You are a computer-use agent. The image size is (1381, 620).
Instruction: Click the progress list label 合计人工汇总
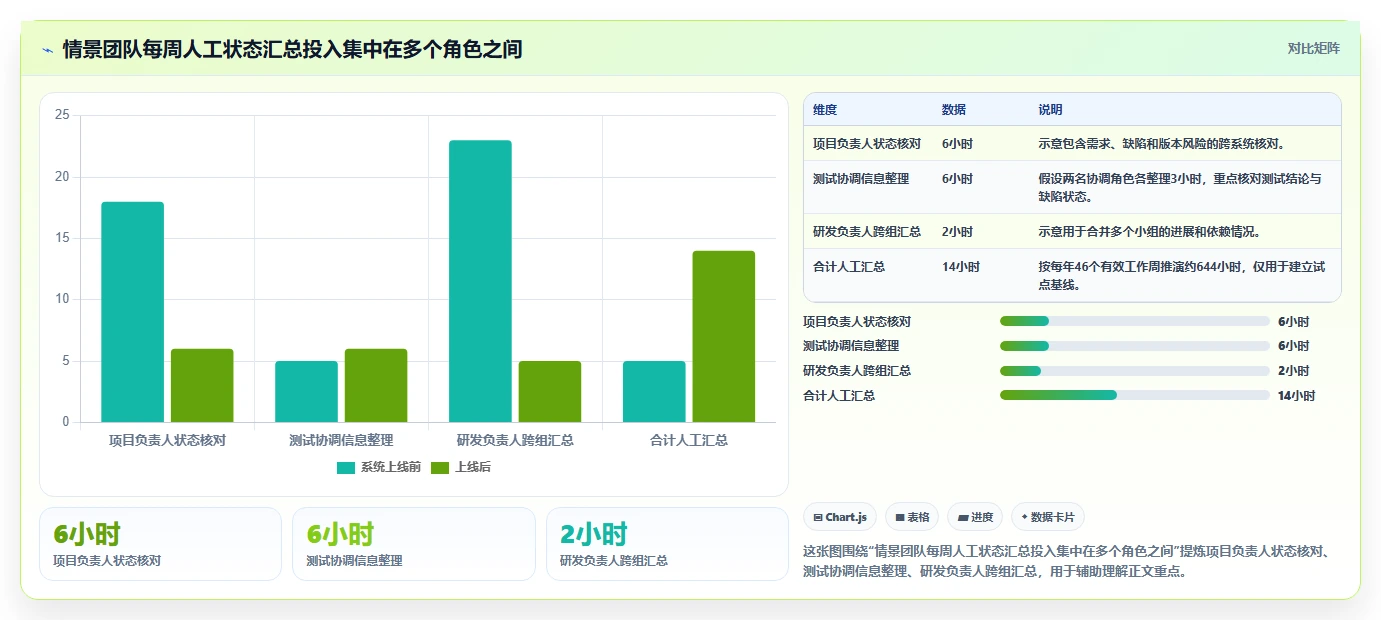tap(839, 396)
